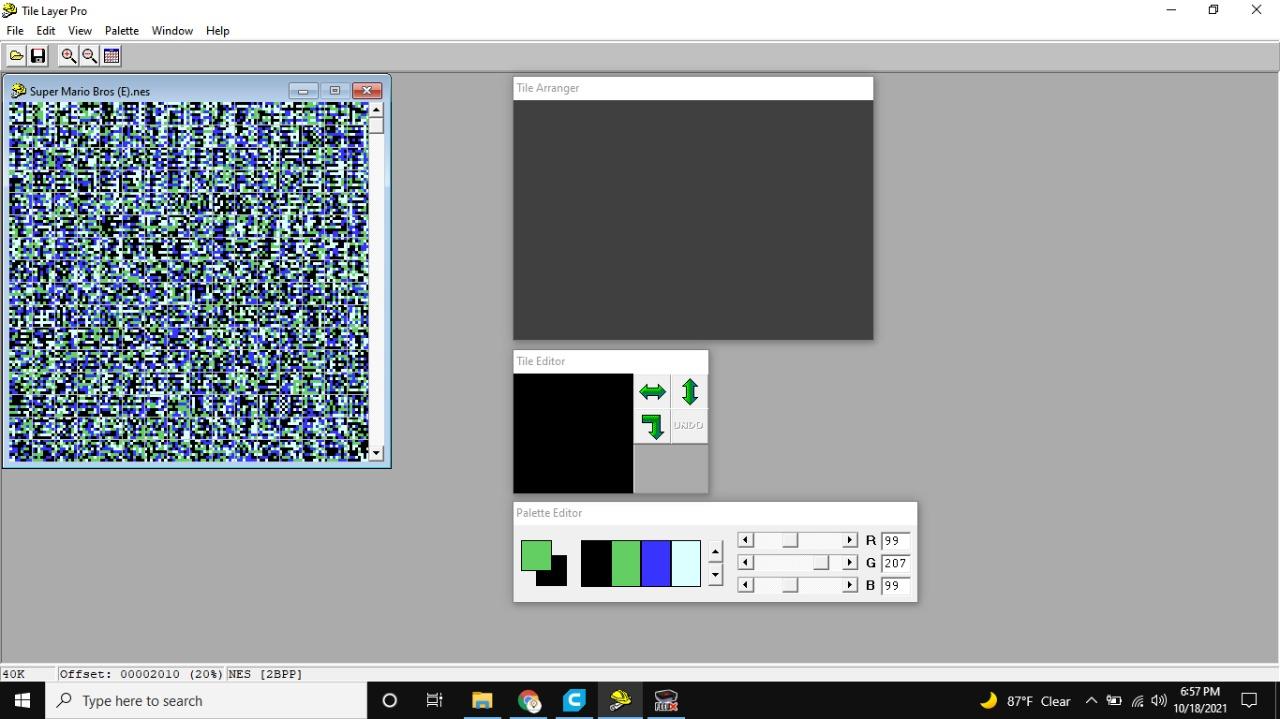Increase red with the R slider right arrow

pyautogui.click(x=850, y=540)
